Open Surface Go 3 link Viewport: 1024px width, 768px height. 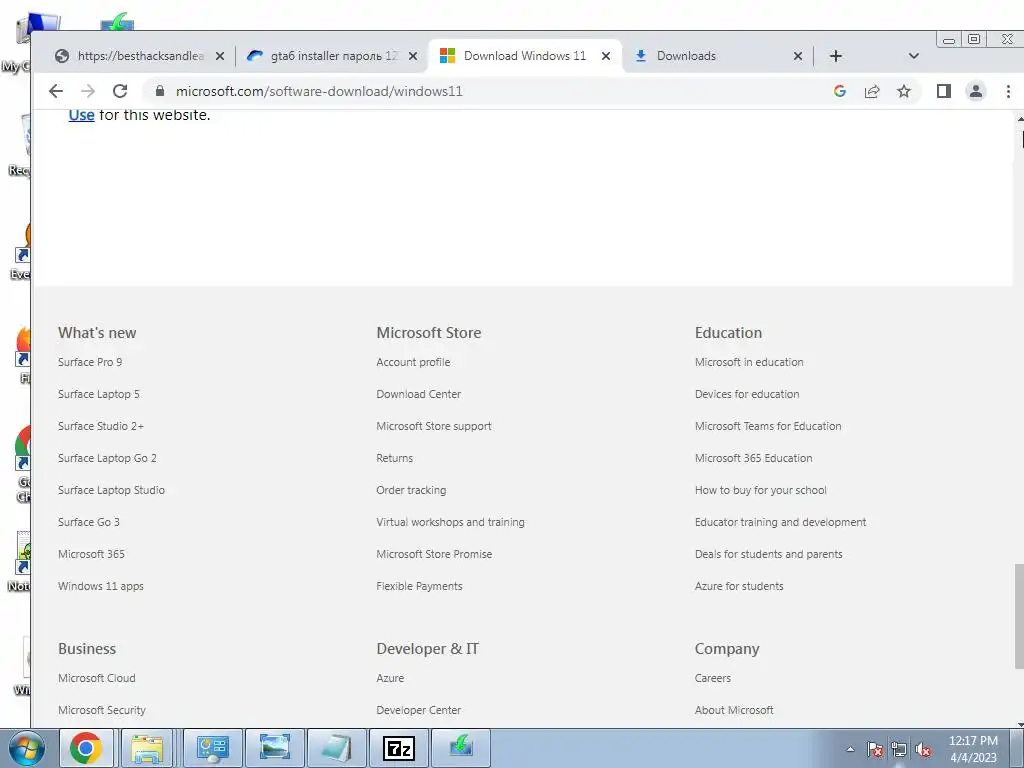coord(89,522)
